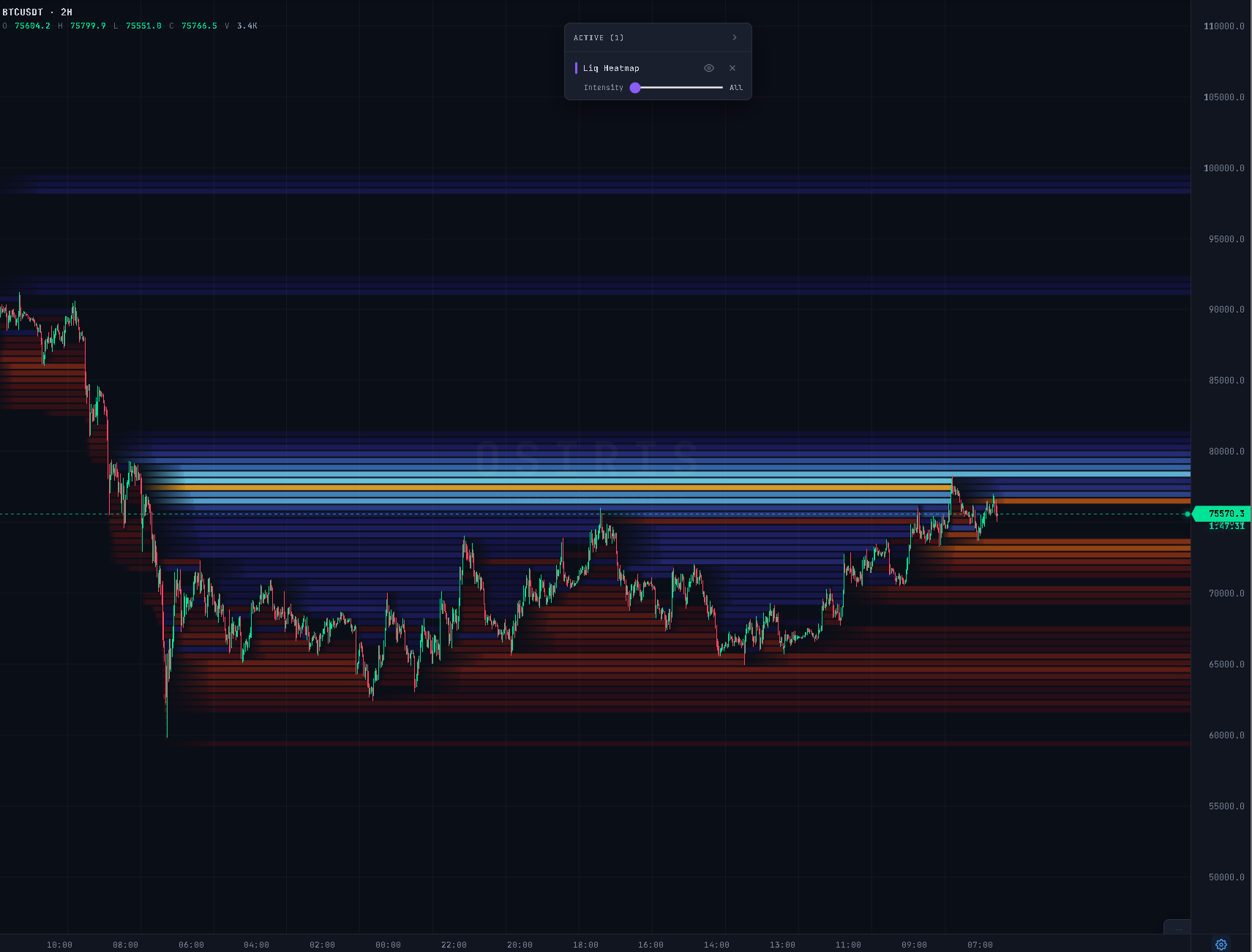Click the low value 75551.0

pyautogui.click(x=143, y=26)
